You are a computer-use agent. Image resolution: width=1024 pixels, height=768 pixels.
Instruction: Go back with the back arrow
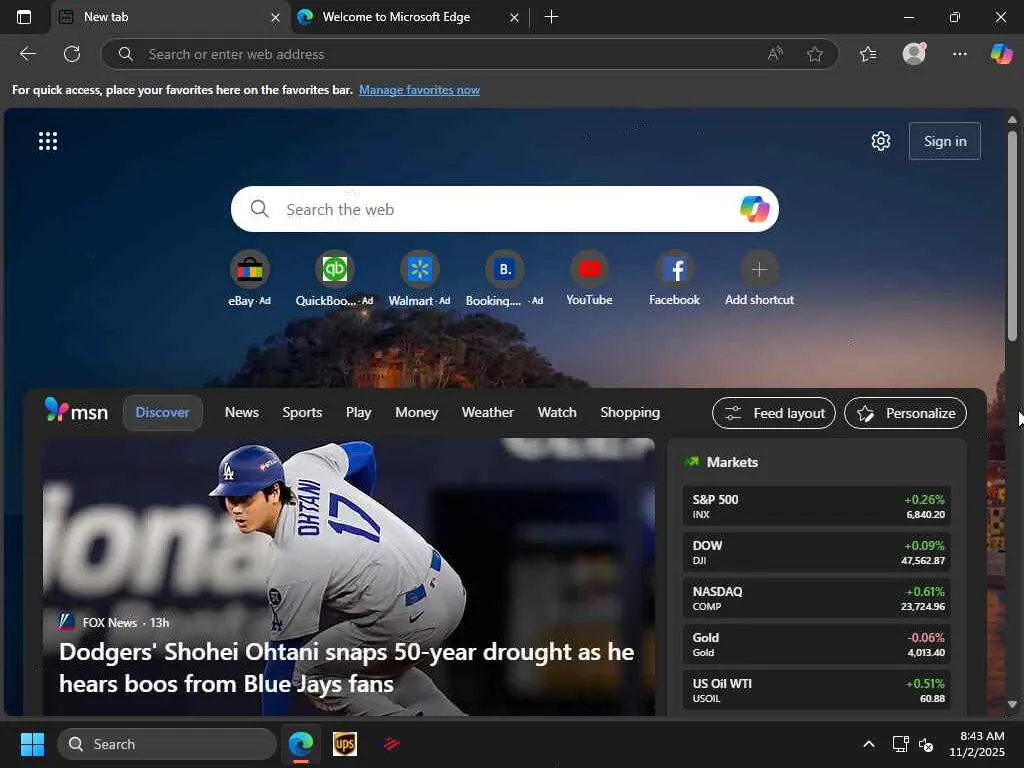[27, 54]
